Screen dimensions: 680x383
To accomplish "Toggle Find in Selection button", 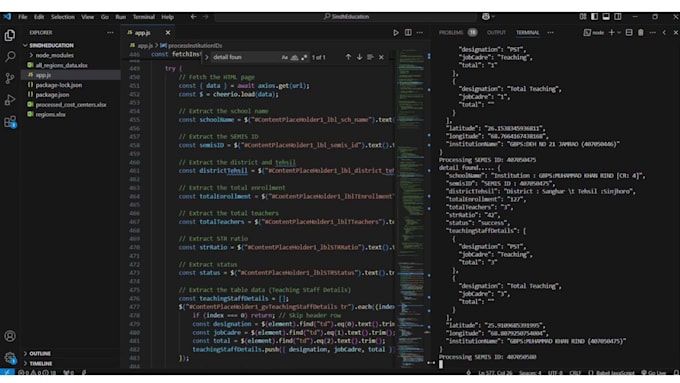I will (x=370, y=57).
